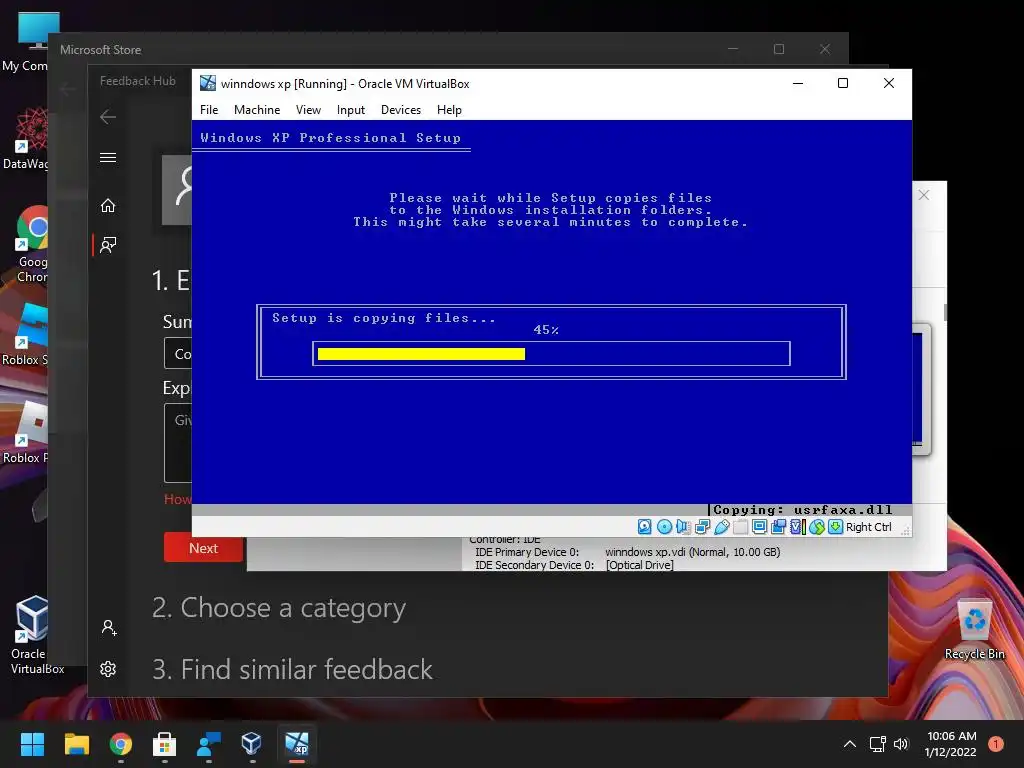This screenshot has width=1024, height=768.
Task: Click the add account icon in Feedback Hub
Action: pos(109,628)
